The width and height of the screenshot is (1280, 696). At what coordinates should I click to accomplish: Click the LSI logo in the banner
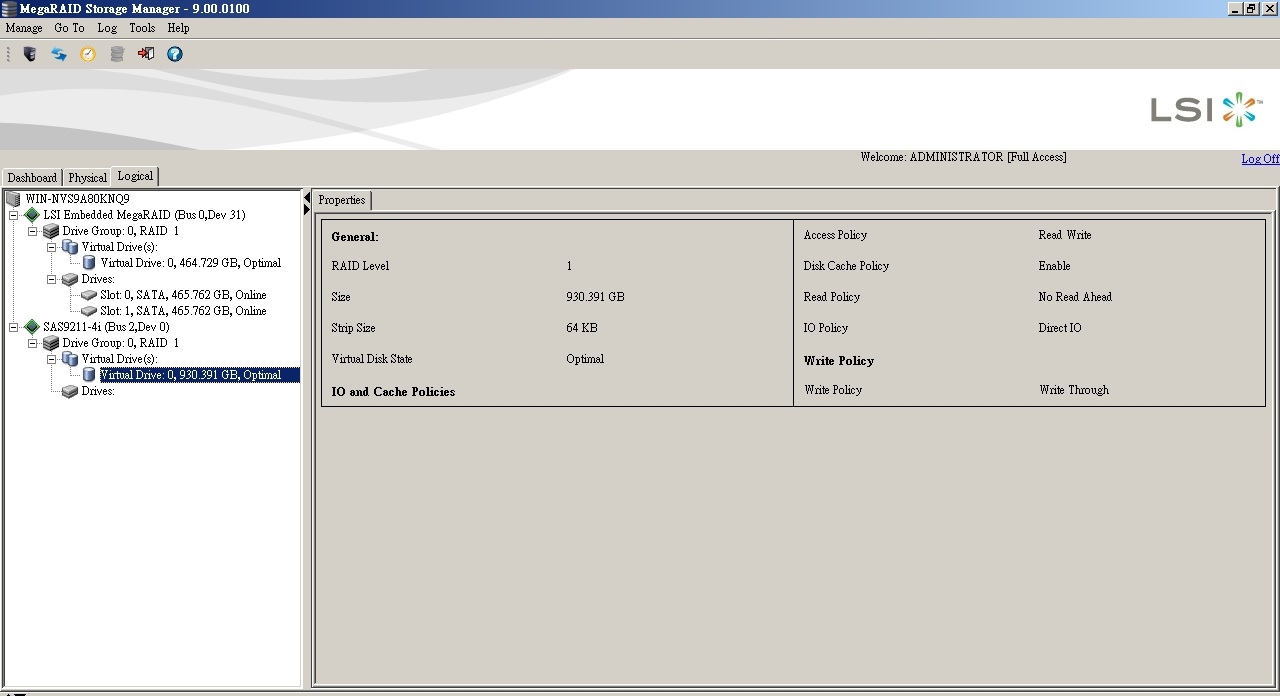(1206, 109)
